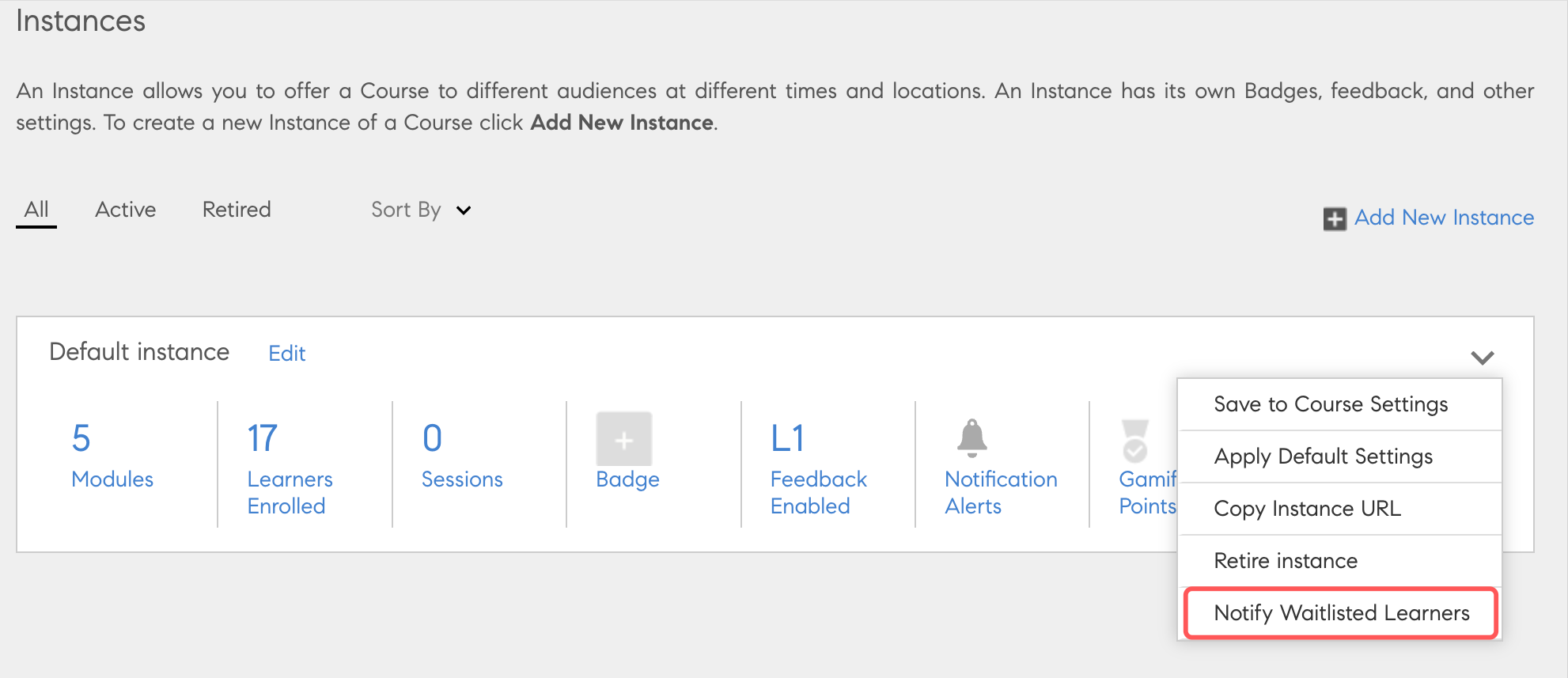
Task: Select Notify Waitlisted Learners menu option
Action: coord(1341,613)
